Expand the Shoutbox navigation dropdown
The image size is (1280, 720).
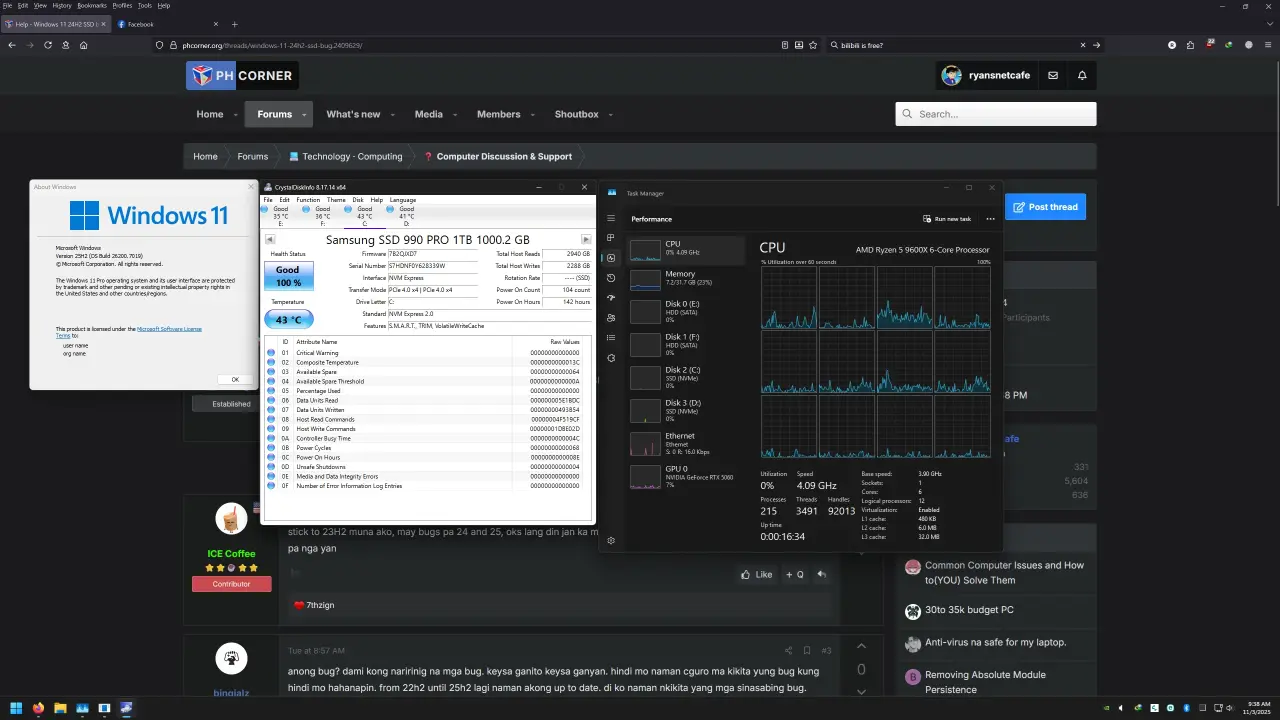click(x=610, y=115)
